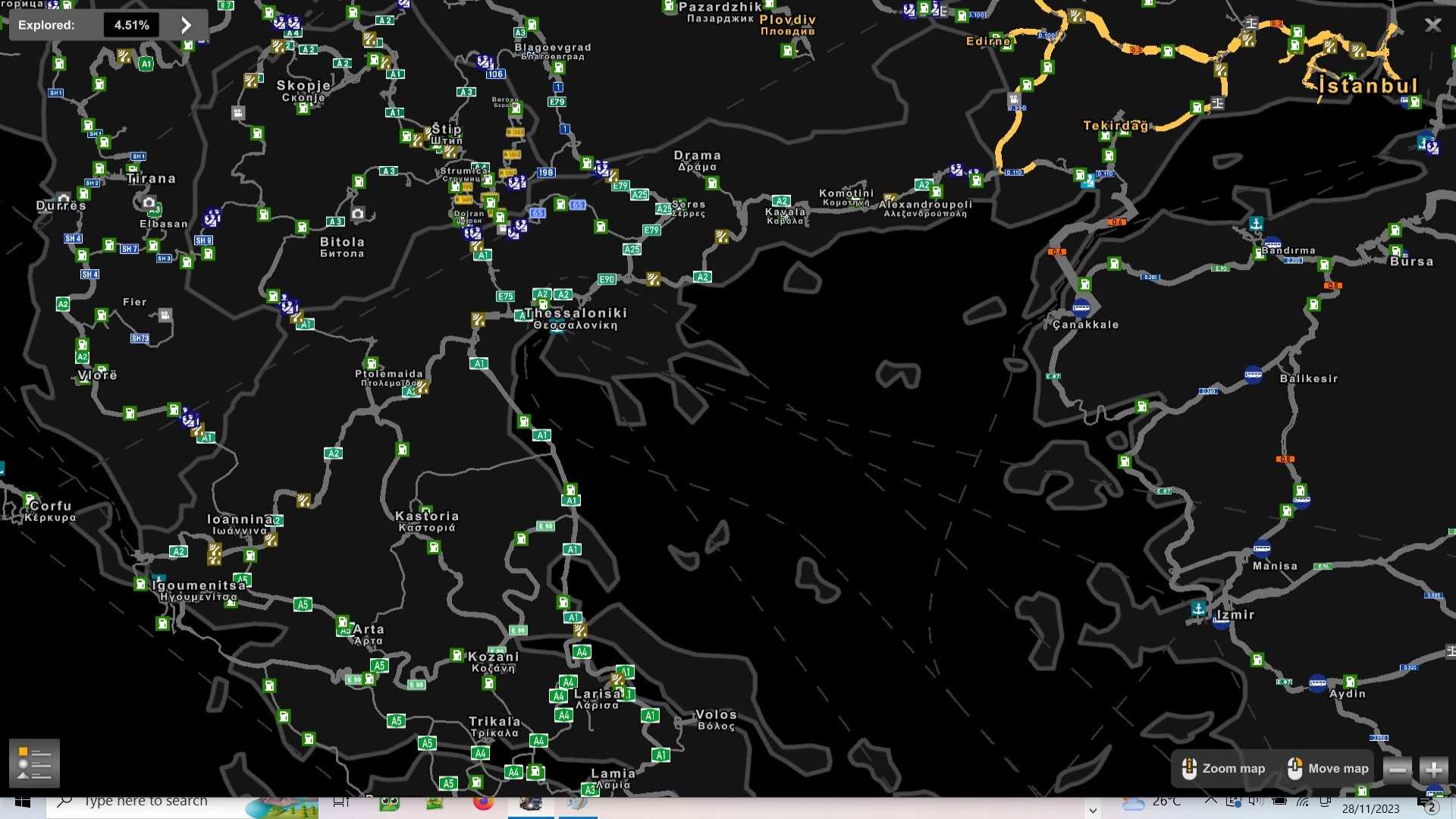The height and width of the screenshot is (819, 1456).
Task: Click the zoom out minus button
Action: click(x=1398, y=769)
